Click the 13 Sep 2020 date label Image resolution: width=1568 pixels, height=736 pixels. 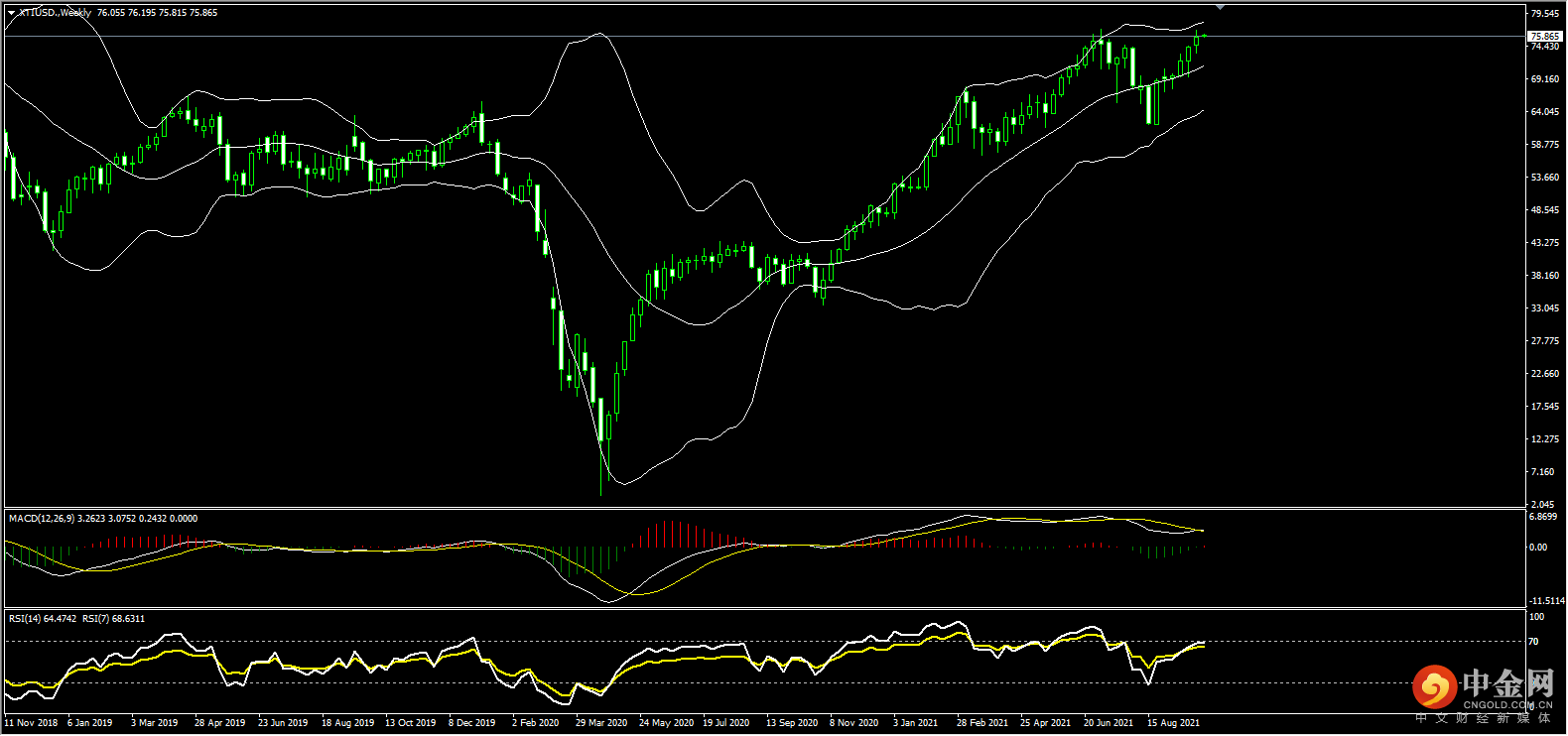(792, 723)
